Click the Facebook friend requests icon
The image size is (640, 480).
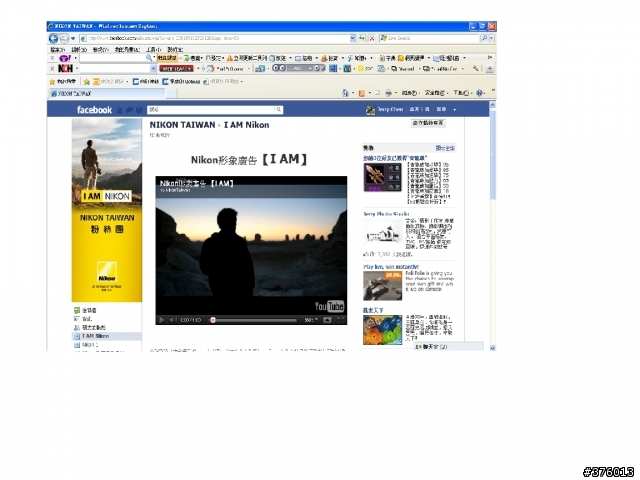120,110
